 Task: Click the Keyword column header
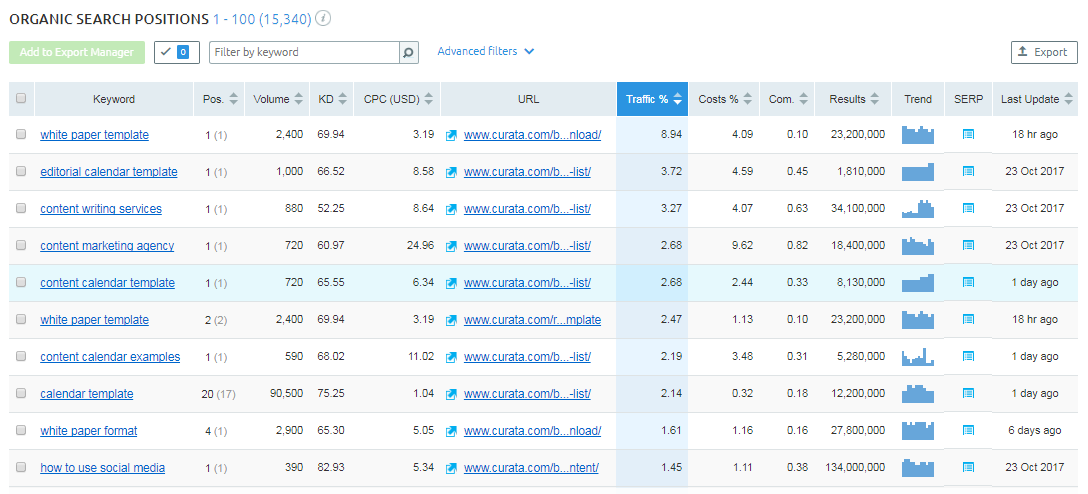coord(114,99)
